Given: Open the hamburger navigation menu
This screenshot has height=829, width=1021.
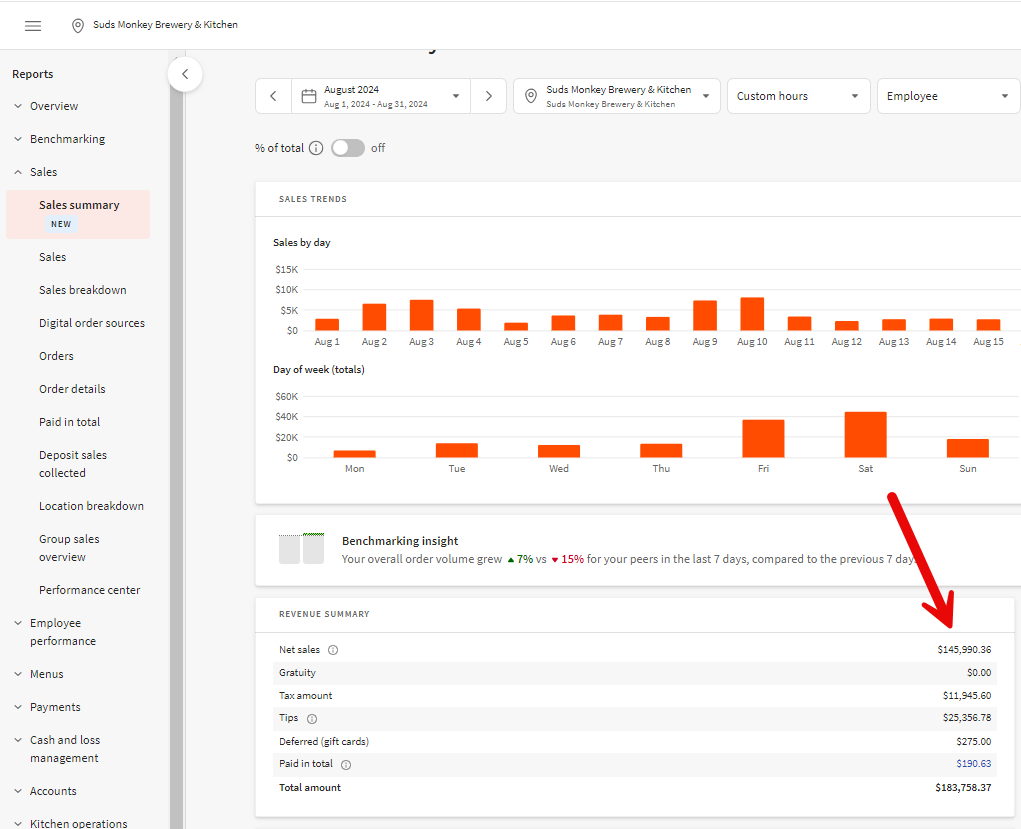Looking at the screenshot, I should coord(33,25).
